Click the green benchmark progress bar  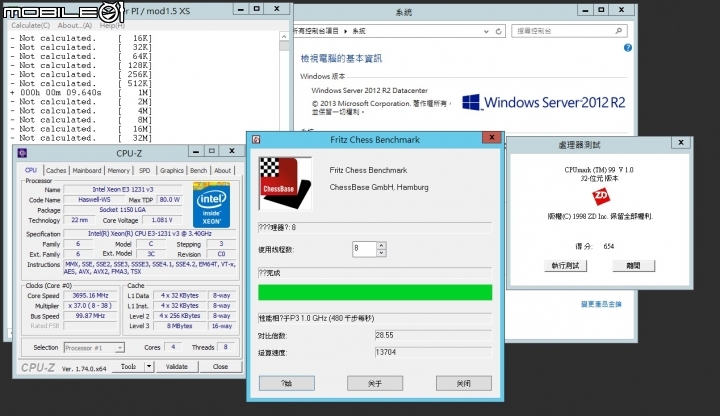point(375,292)
